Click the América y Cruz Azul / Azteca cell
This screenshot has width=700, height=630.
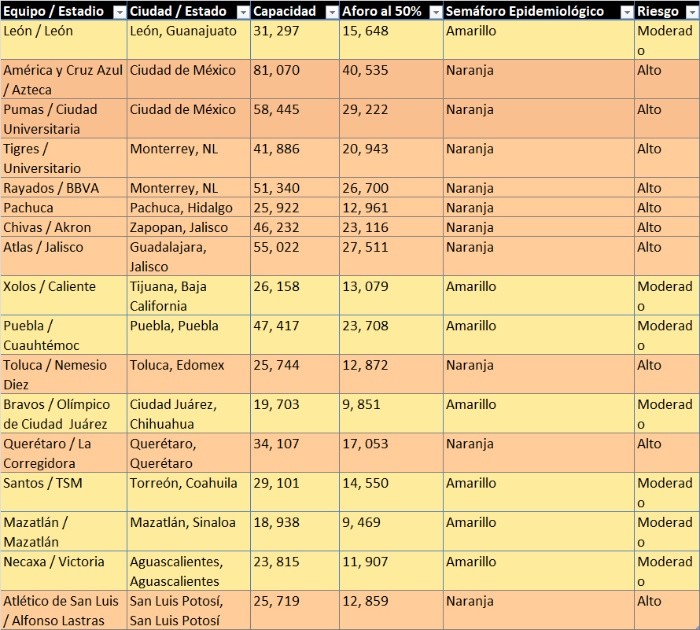[x=63, y=80]
